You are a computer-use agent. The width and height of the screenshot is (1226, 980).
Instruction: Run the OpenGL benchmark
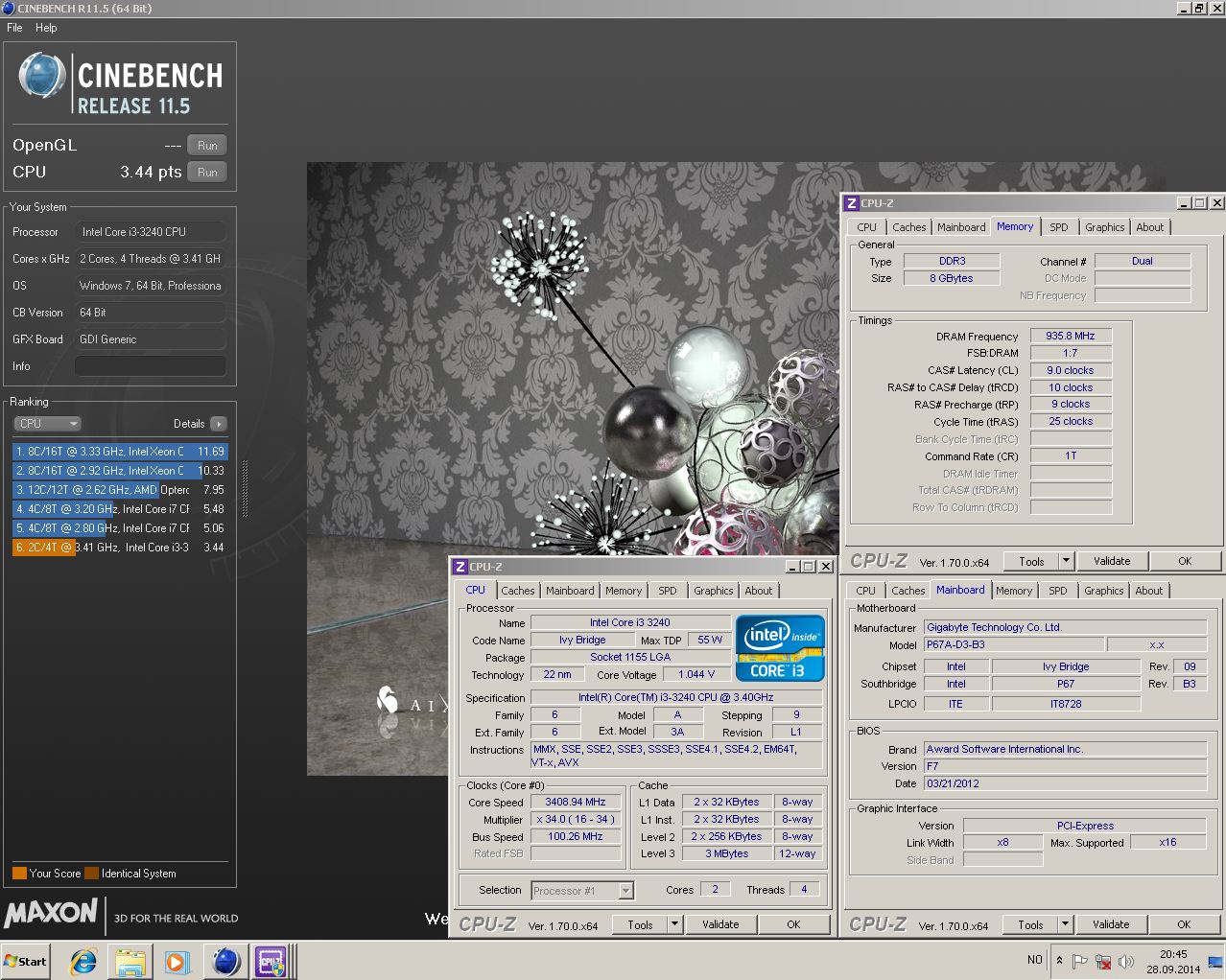(207, 146)
